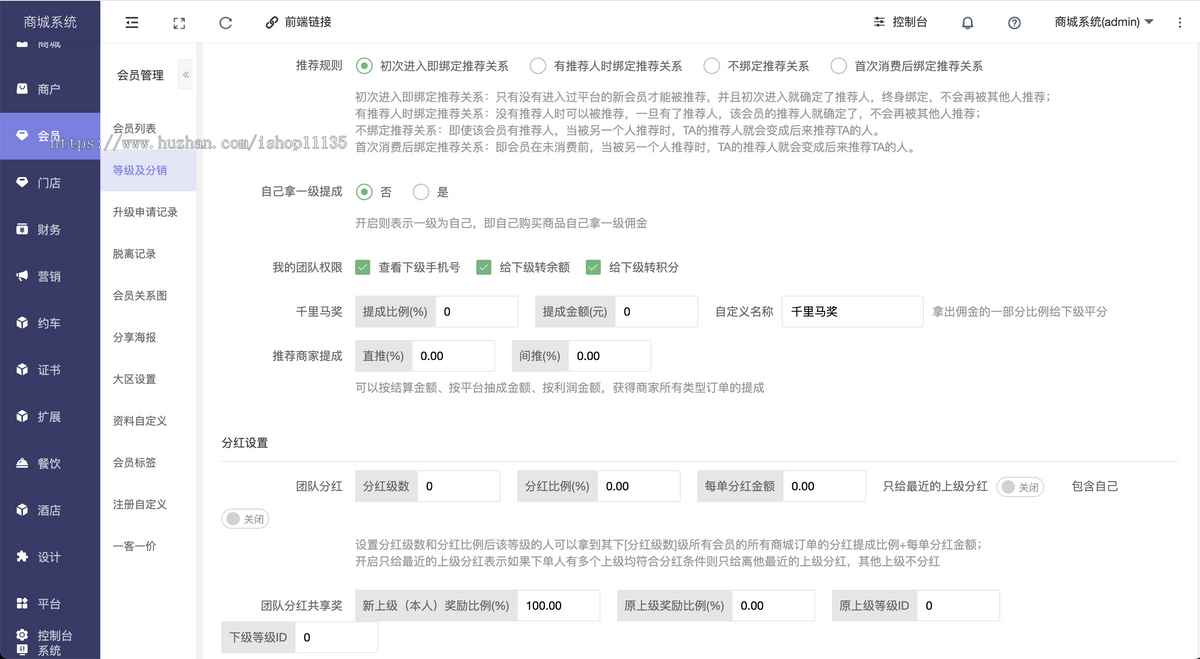Uncheck 查看下级手机号 checkbox
The height and width of the screenshot is (659, 1200).
(x=363, y=267)
